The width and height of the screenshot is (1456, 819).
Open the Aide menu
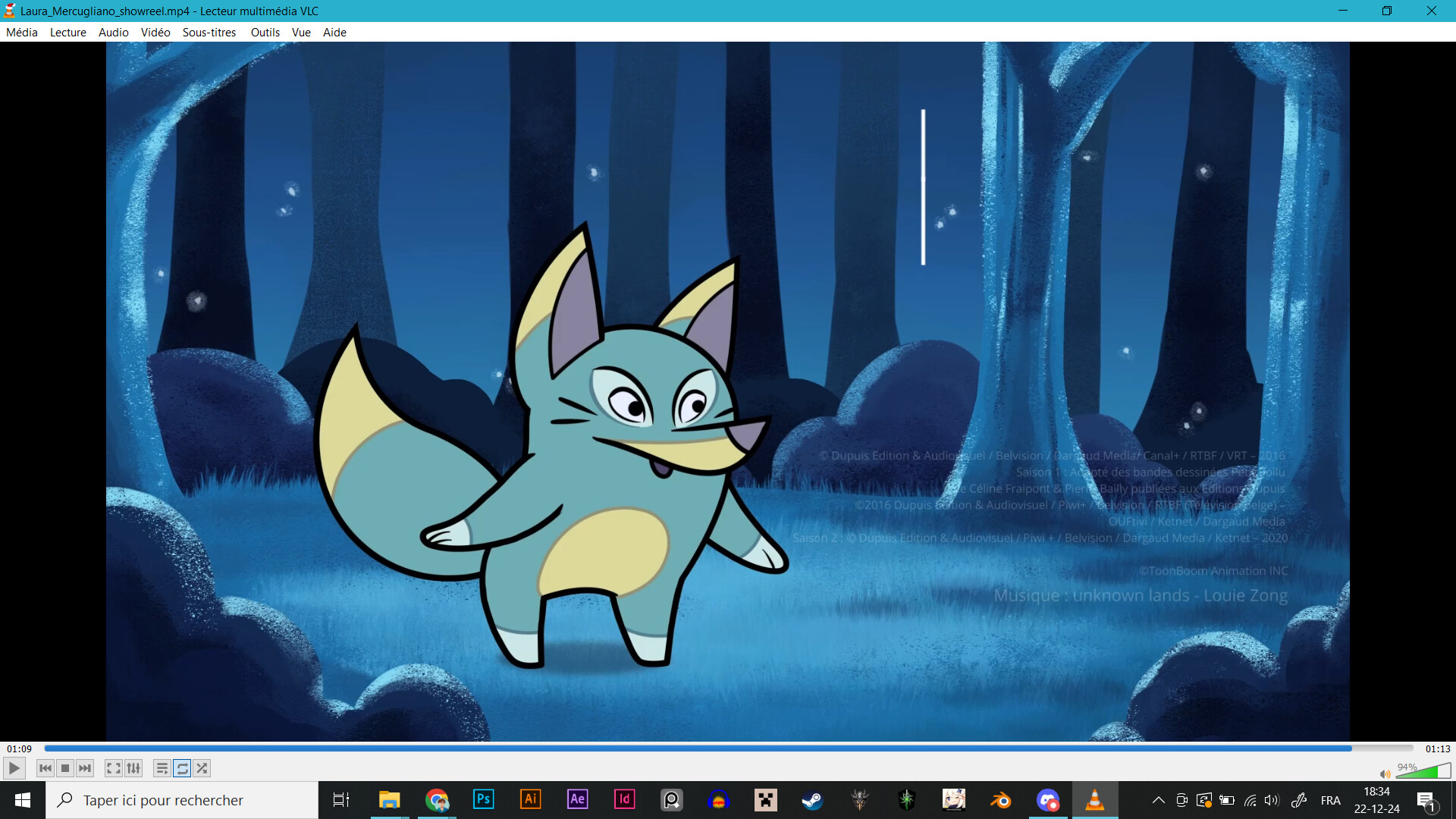click(x=334, y=32)
